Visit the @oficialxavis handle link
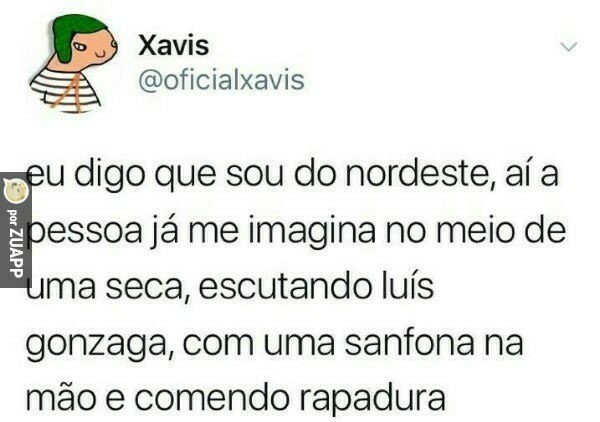This screenshot has width=600, height=422. (221, 80)
